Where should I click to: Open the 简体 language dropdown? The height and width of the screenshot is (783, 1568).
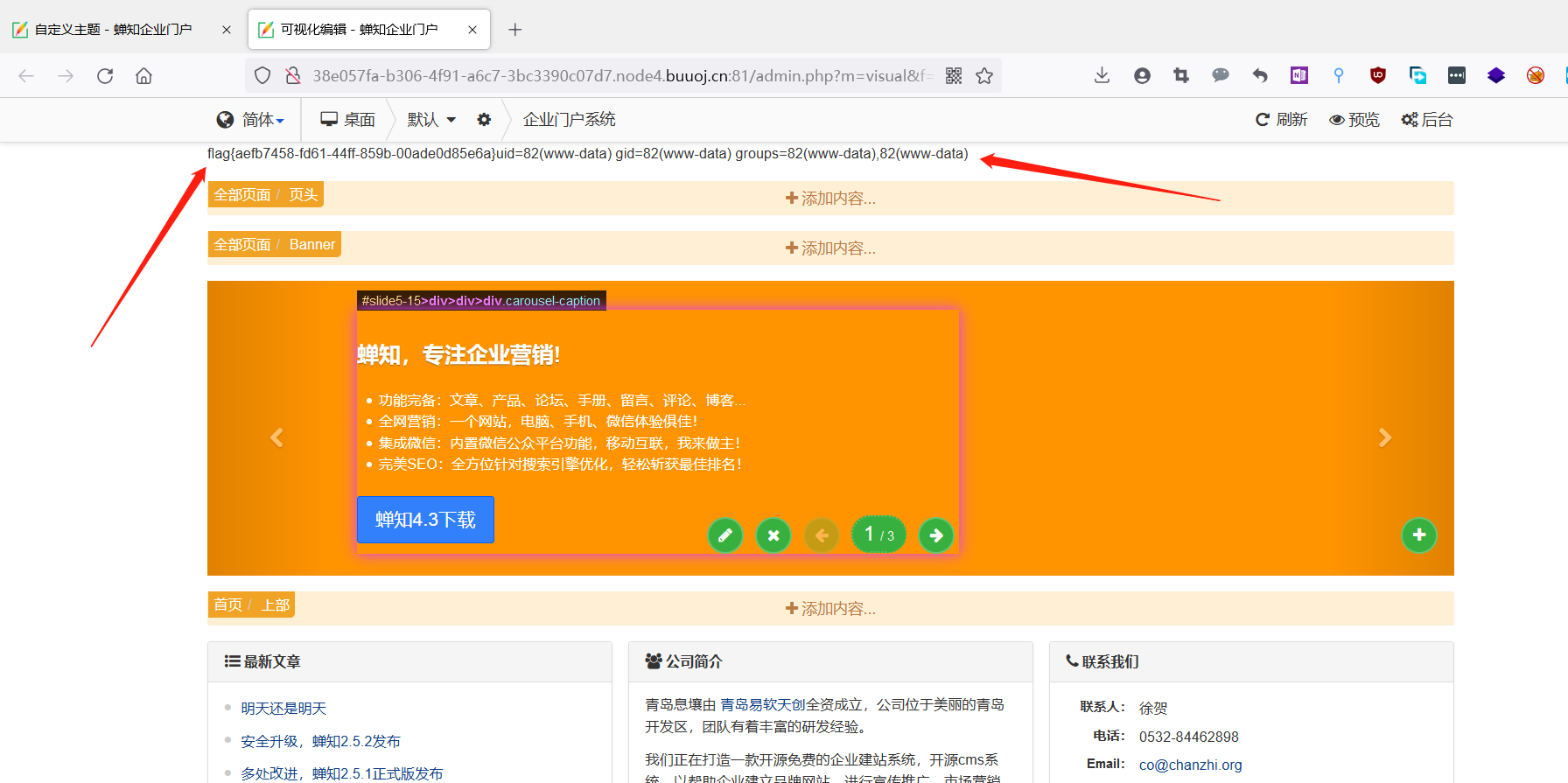pos(251,120)
